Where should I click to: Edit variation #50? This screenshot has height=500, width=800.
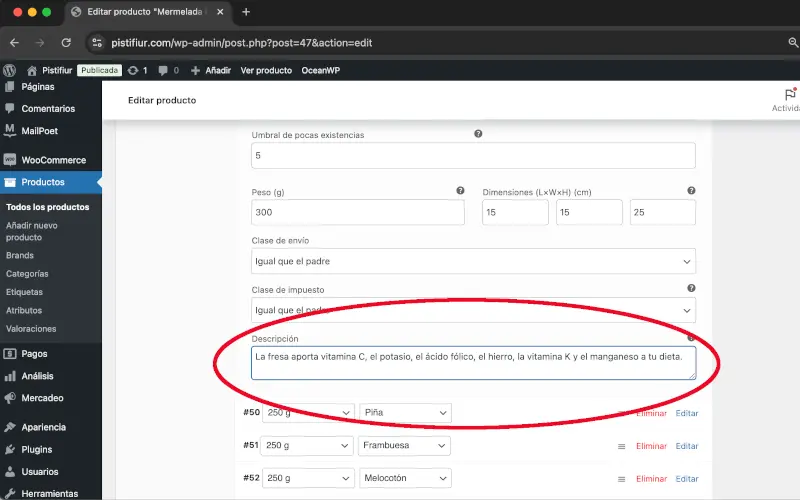pyautogui.click(x=687, y=413)
